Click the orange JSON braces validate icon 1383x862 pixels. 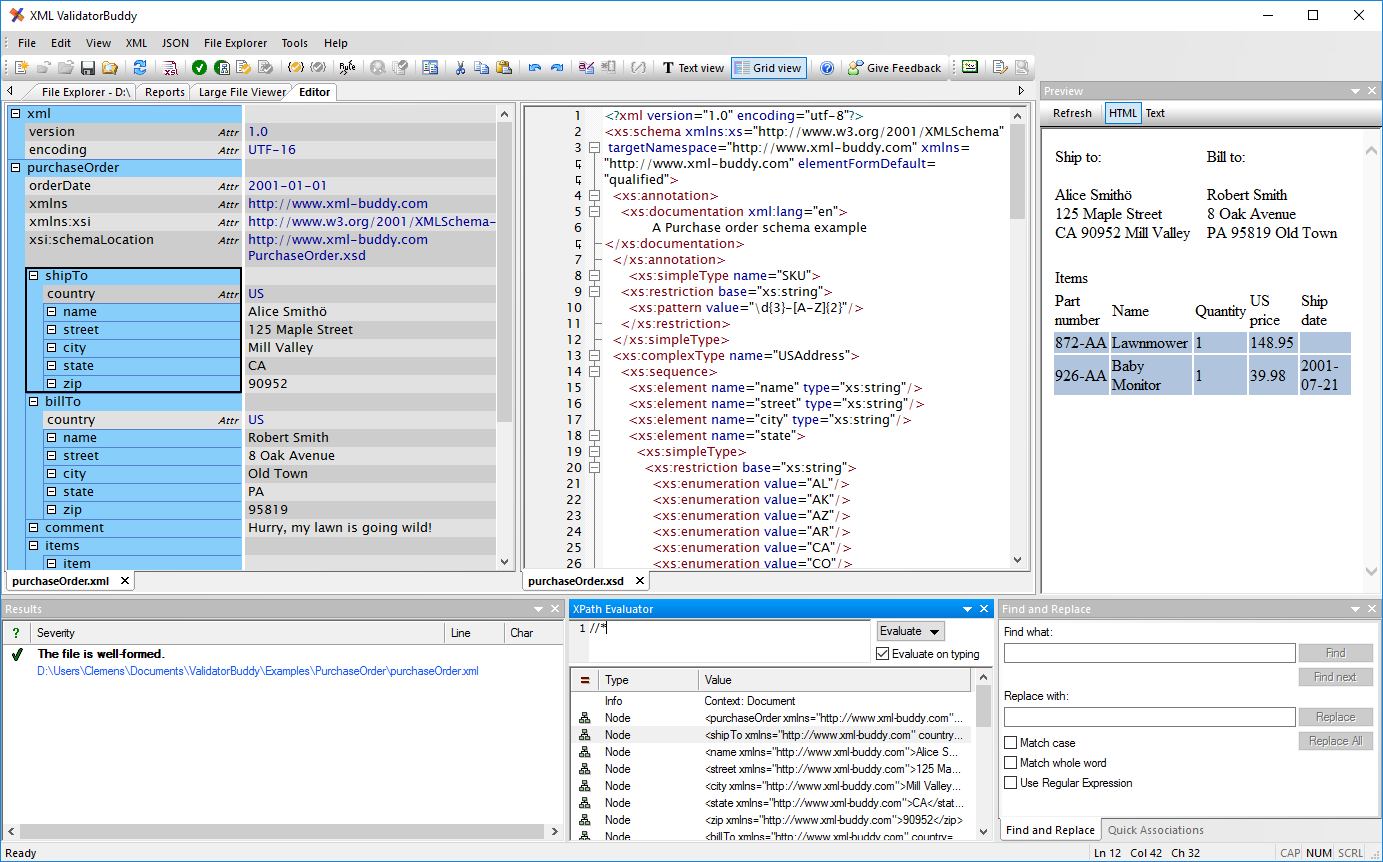[x=295, y=68]
